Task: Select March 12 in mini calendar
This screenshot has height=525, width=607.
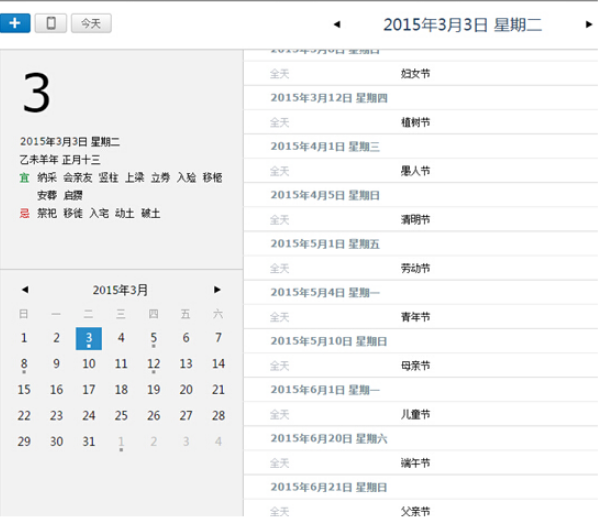Action: coord(153,364)
